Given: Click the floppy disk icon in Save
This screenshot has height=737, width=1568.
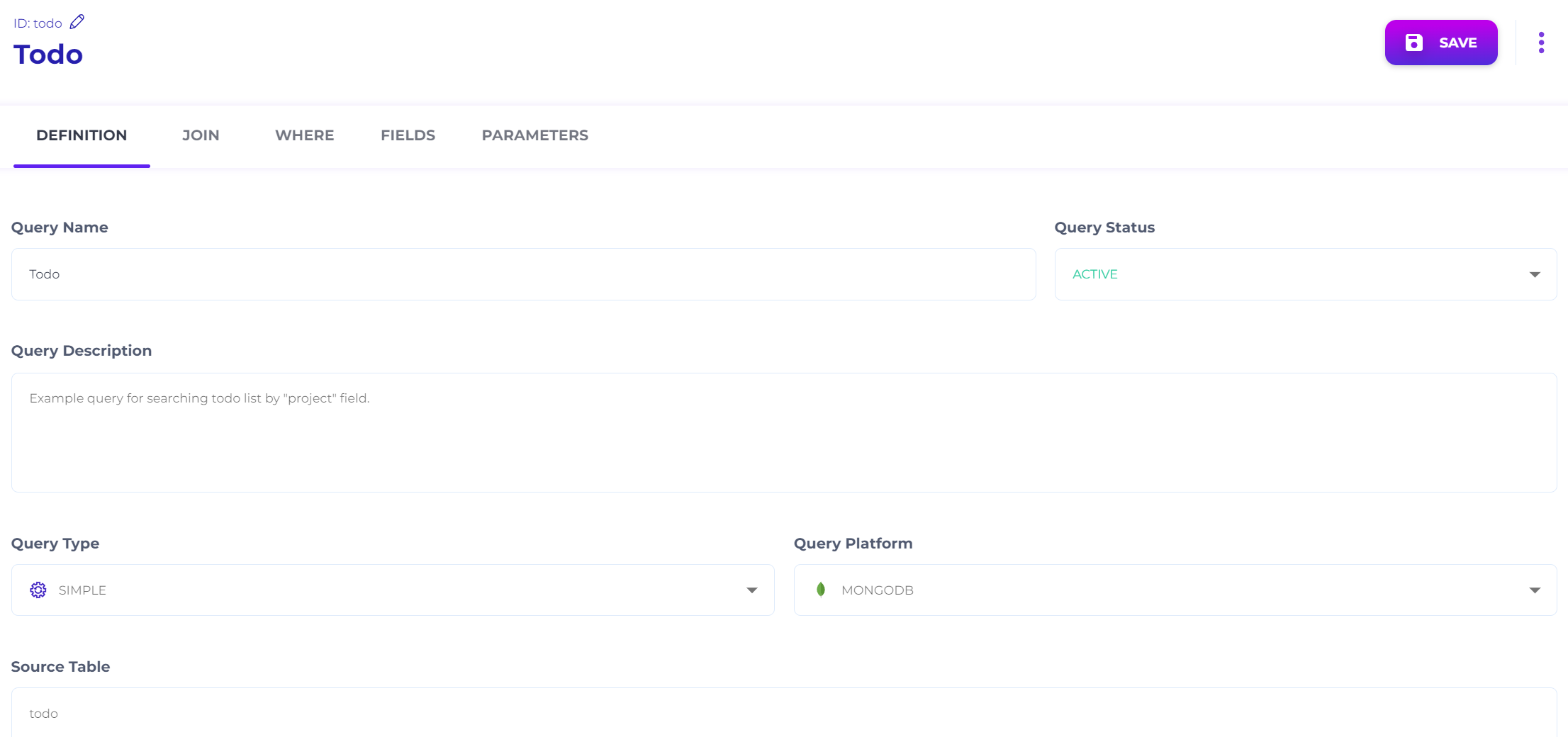Looking at the screenshot, I should 1413,43.
